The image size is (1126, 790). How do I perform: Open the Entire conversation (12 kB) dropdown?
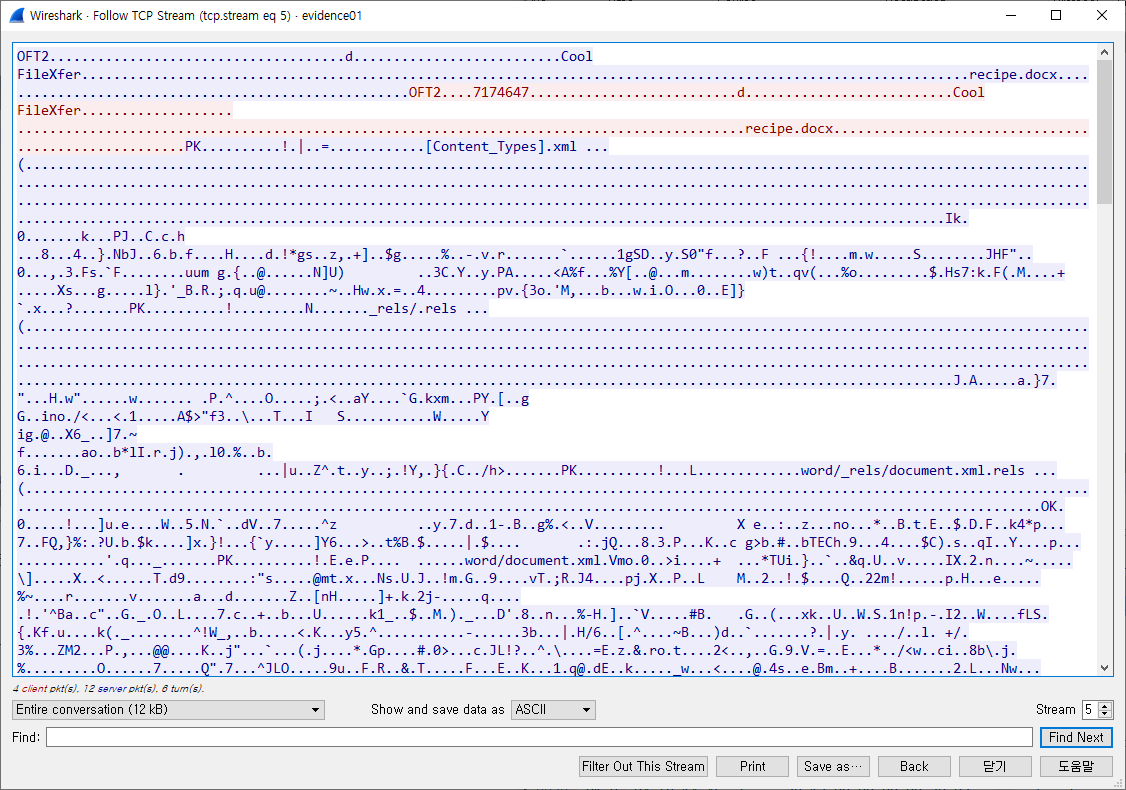[x=168, y=710]
